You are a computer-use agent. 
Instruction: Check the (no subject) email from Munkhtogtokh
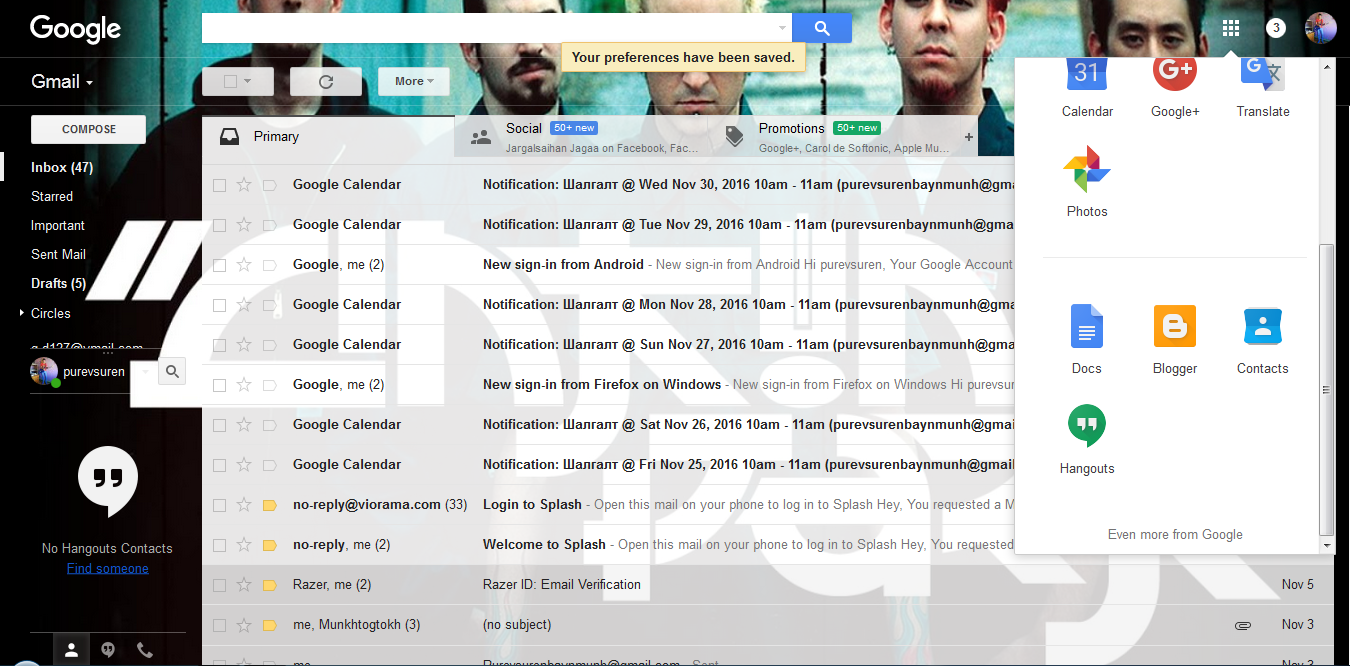tap(219, 625)
